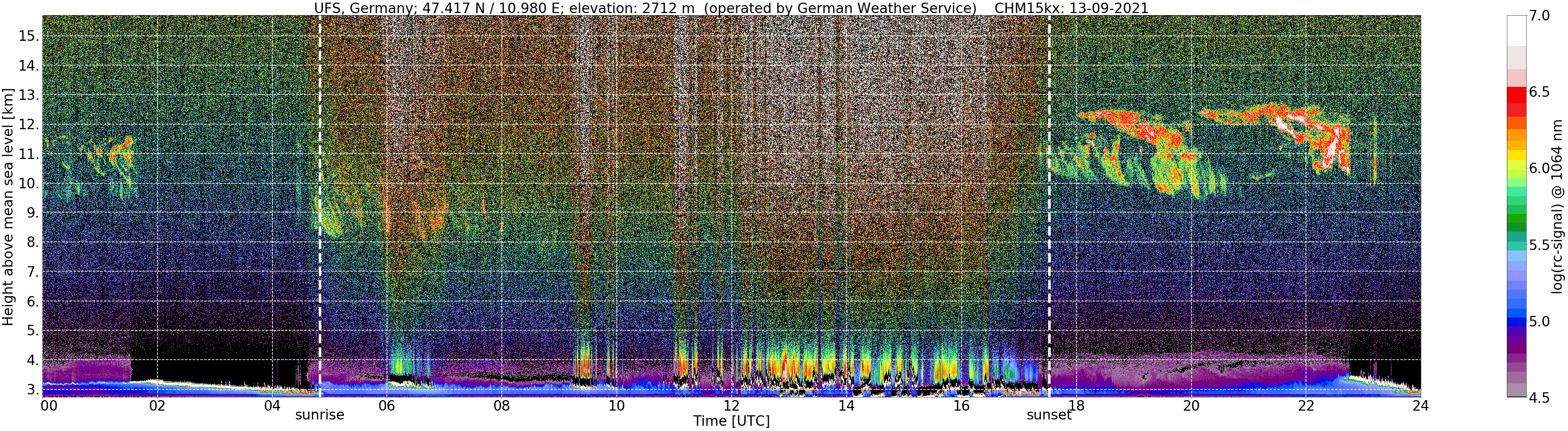
Task: Click the y-axis tick label 15.
Action: (x=28, y=36)
